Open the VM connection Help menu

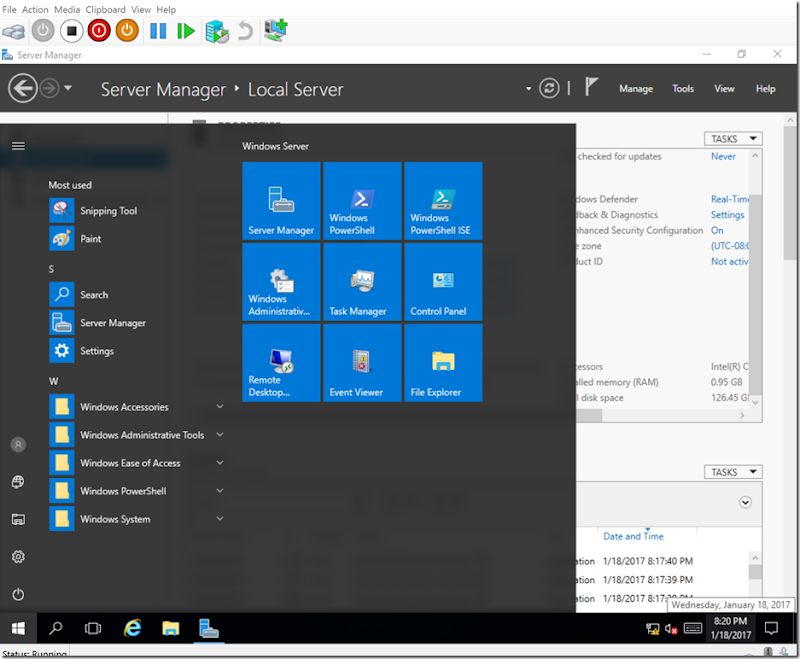[166, 9]
